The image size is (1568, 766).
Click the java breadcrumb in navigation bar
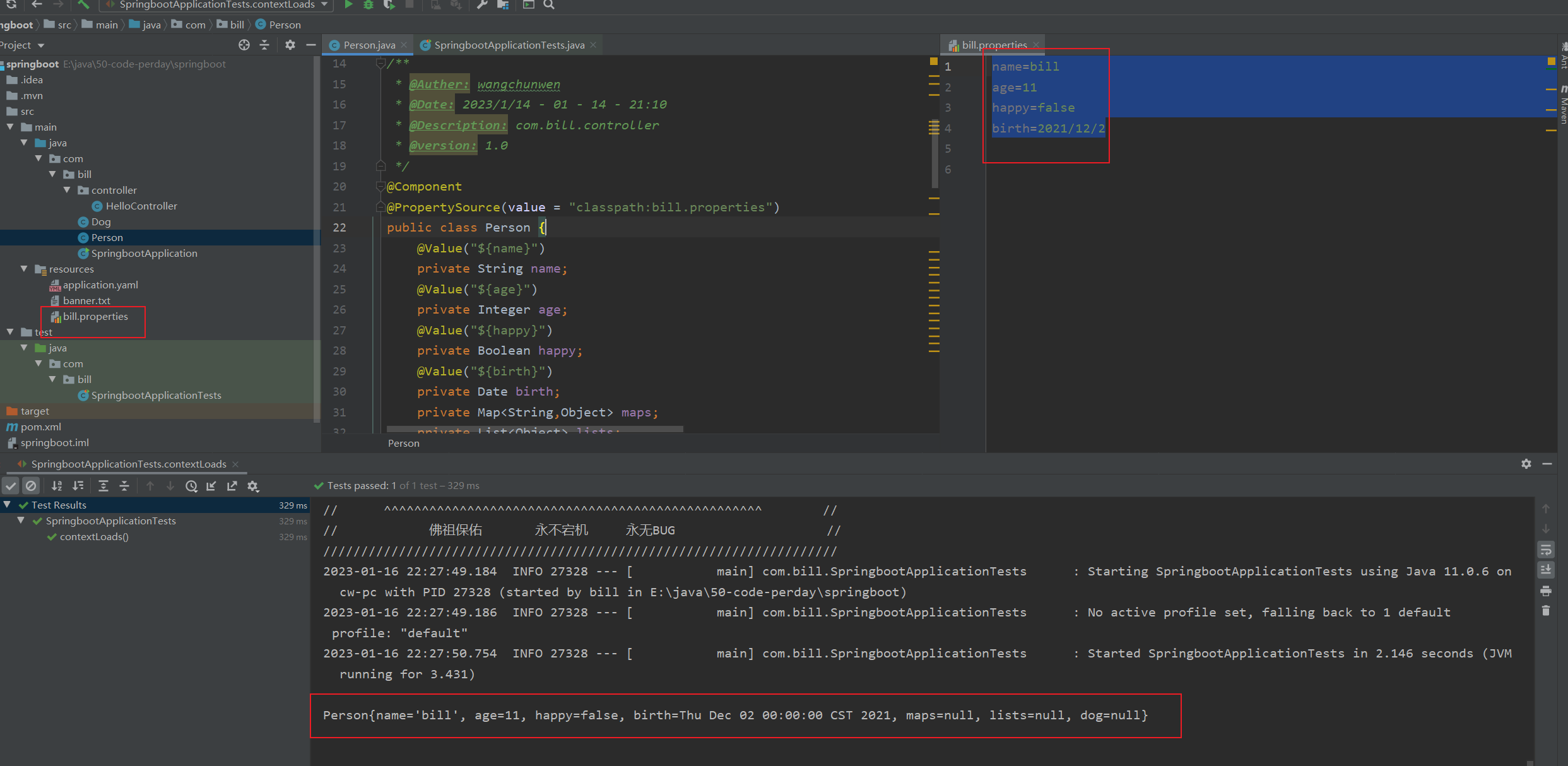[151, 25]
